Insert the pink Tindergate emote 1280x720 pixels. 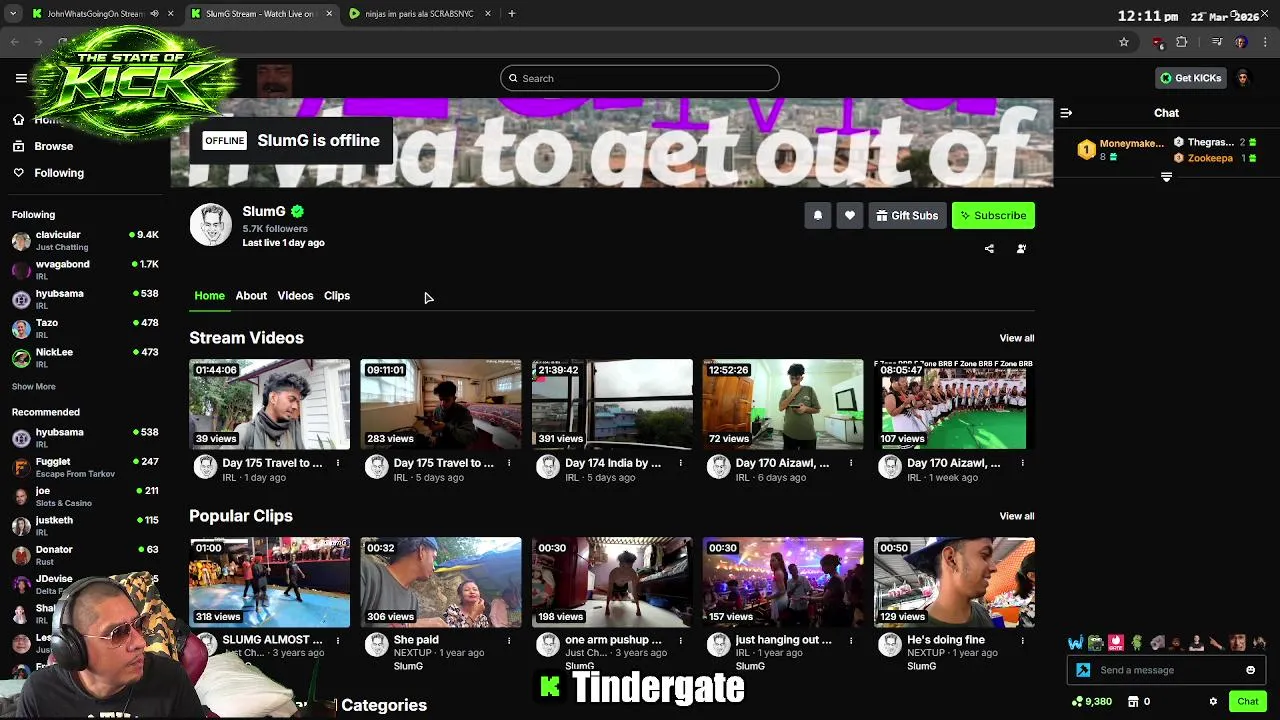(x=1116, y=643)
